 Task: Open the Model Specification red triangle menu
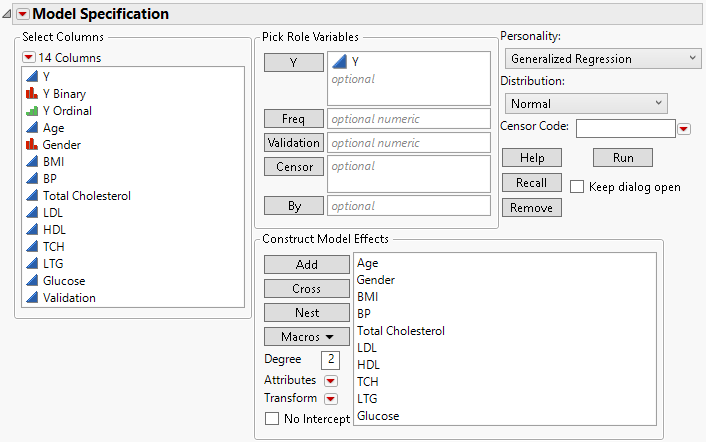coord(23,14)
